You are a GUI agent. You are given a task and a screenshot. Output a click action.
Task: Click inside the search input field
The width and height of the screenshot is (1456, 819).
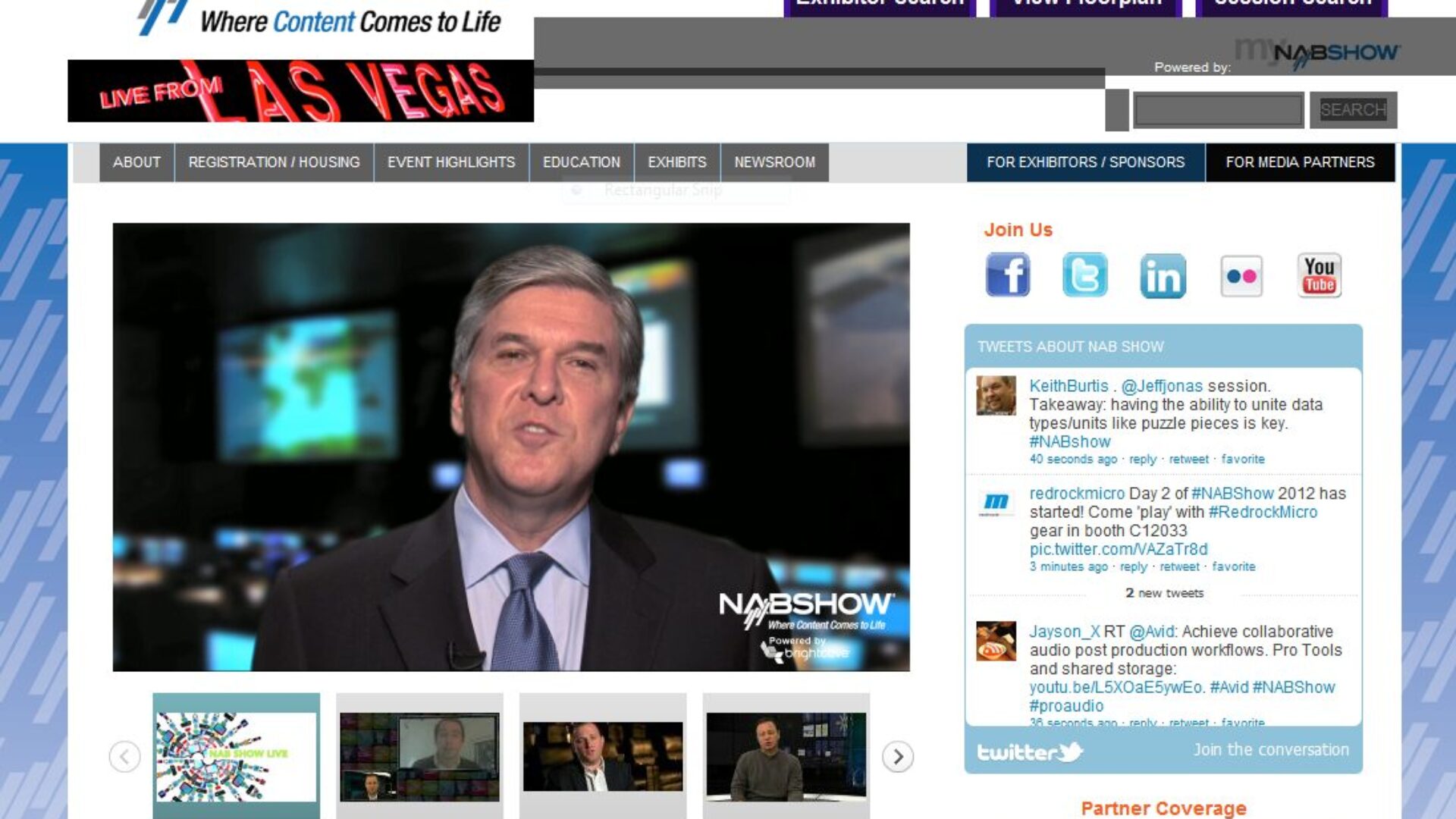tap(1219, 109)
